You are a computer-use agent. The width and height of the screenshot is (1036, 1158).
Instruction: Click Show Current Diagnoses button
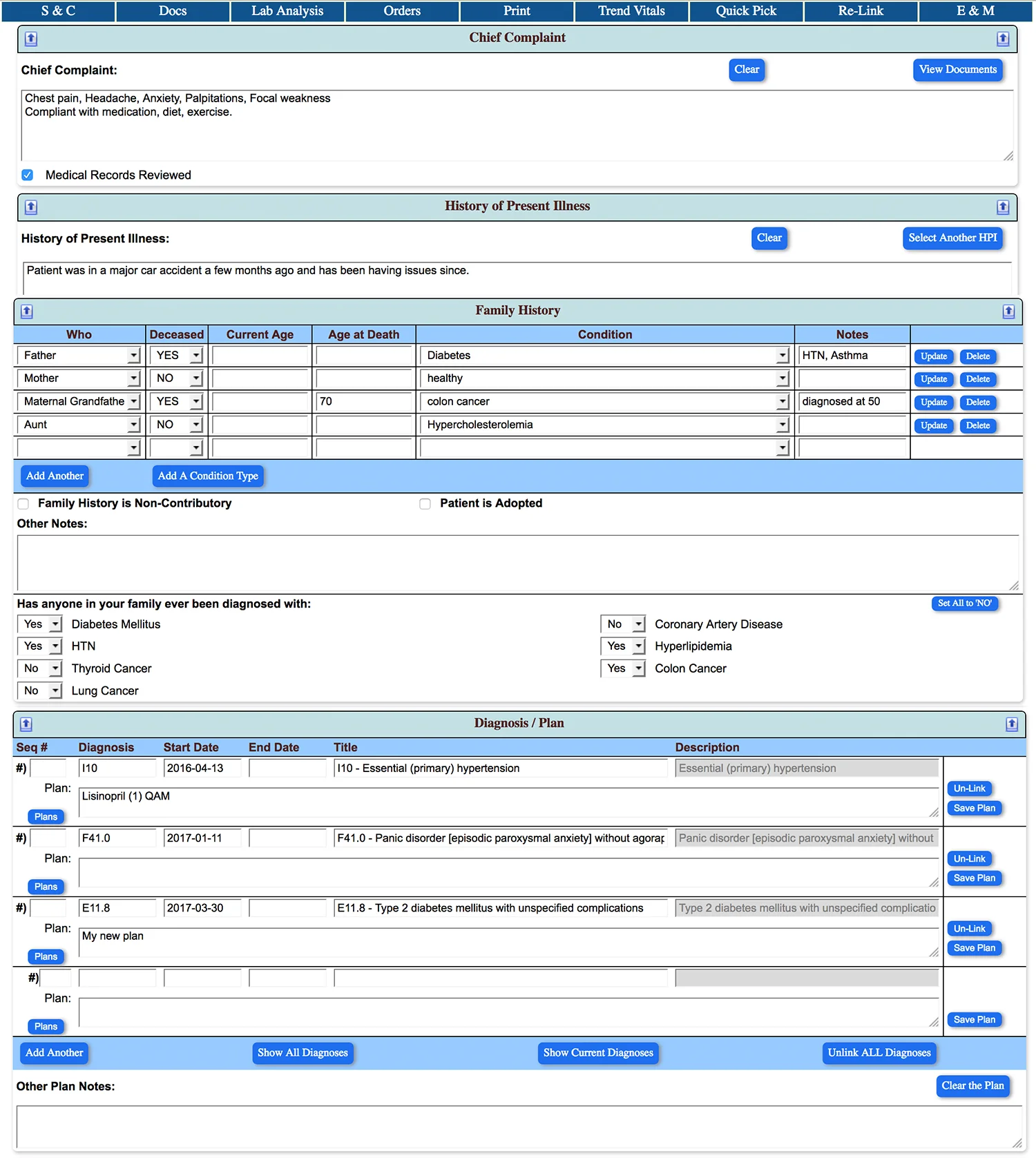(598, 1053)
